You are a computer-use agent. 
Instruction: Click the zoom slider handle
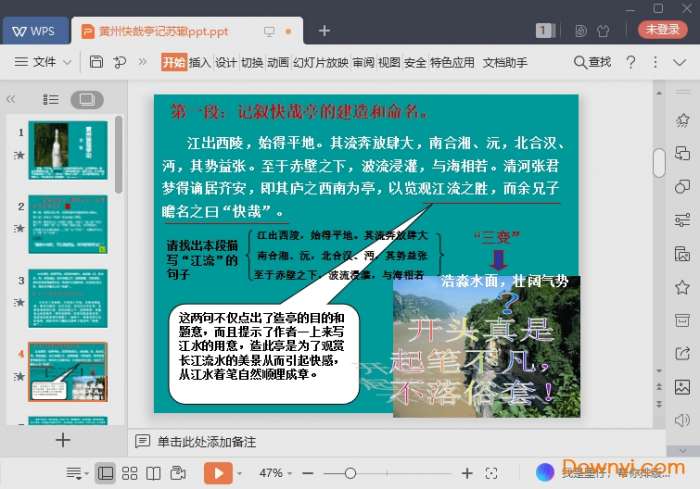point(350,473)
